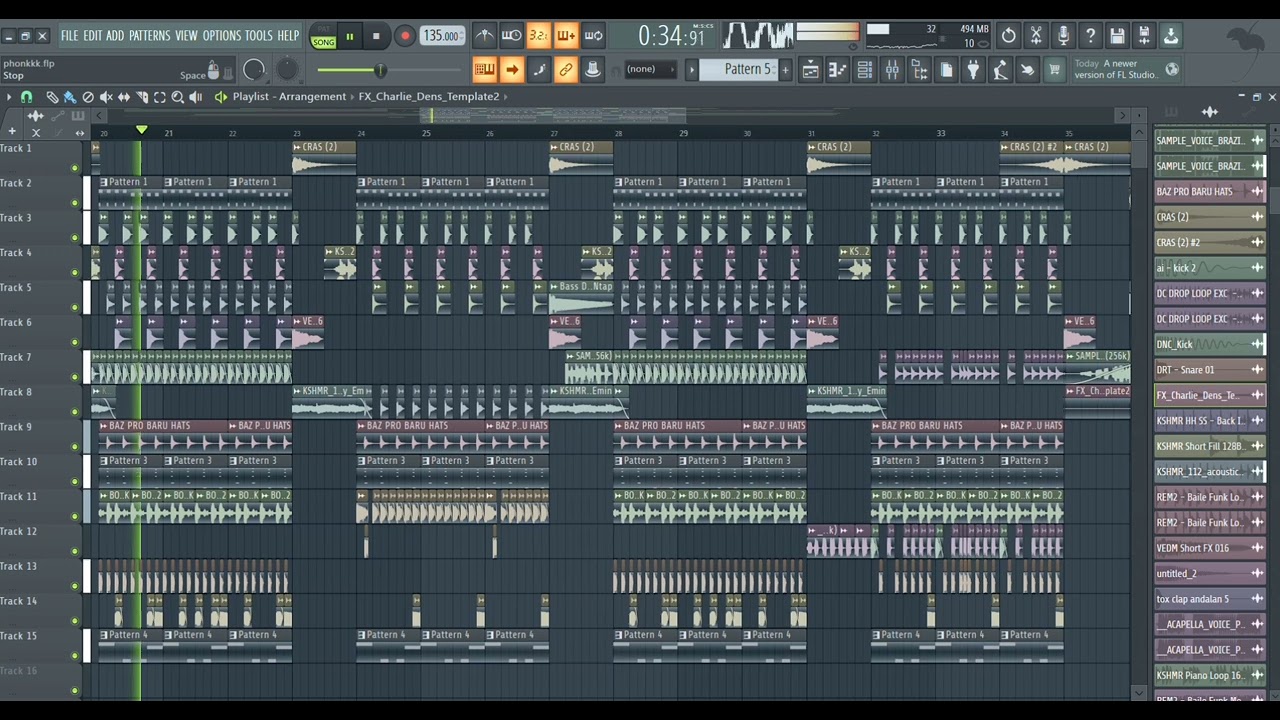The height and width of the screenshot is (720, 1280).
Task: Click the undo history circular arrow icon
Action: 1009,36
